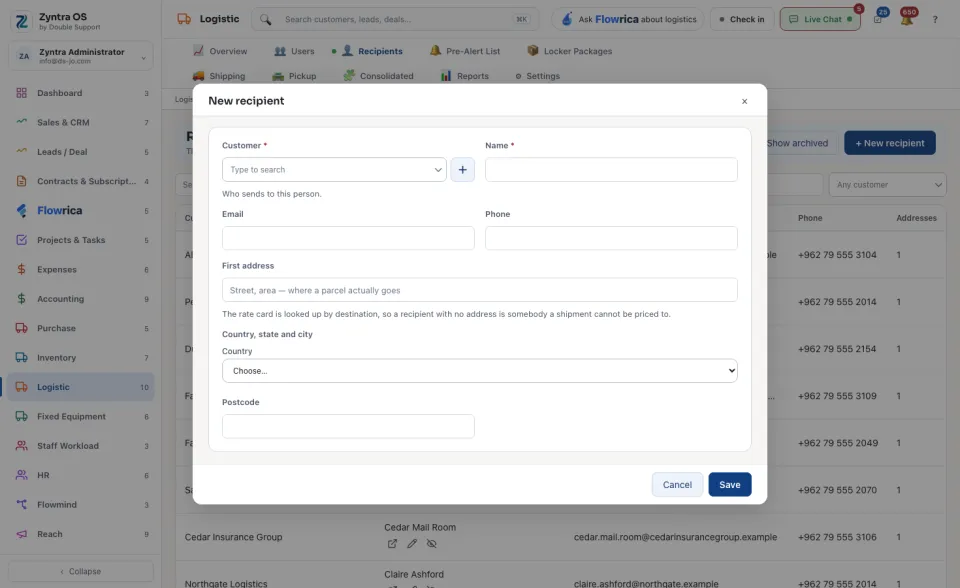Screen dimensions: 960x588
Task: Click phone number +962 79 555 2070
Action: (x=837, y=490)
